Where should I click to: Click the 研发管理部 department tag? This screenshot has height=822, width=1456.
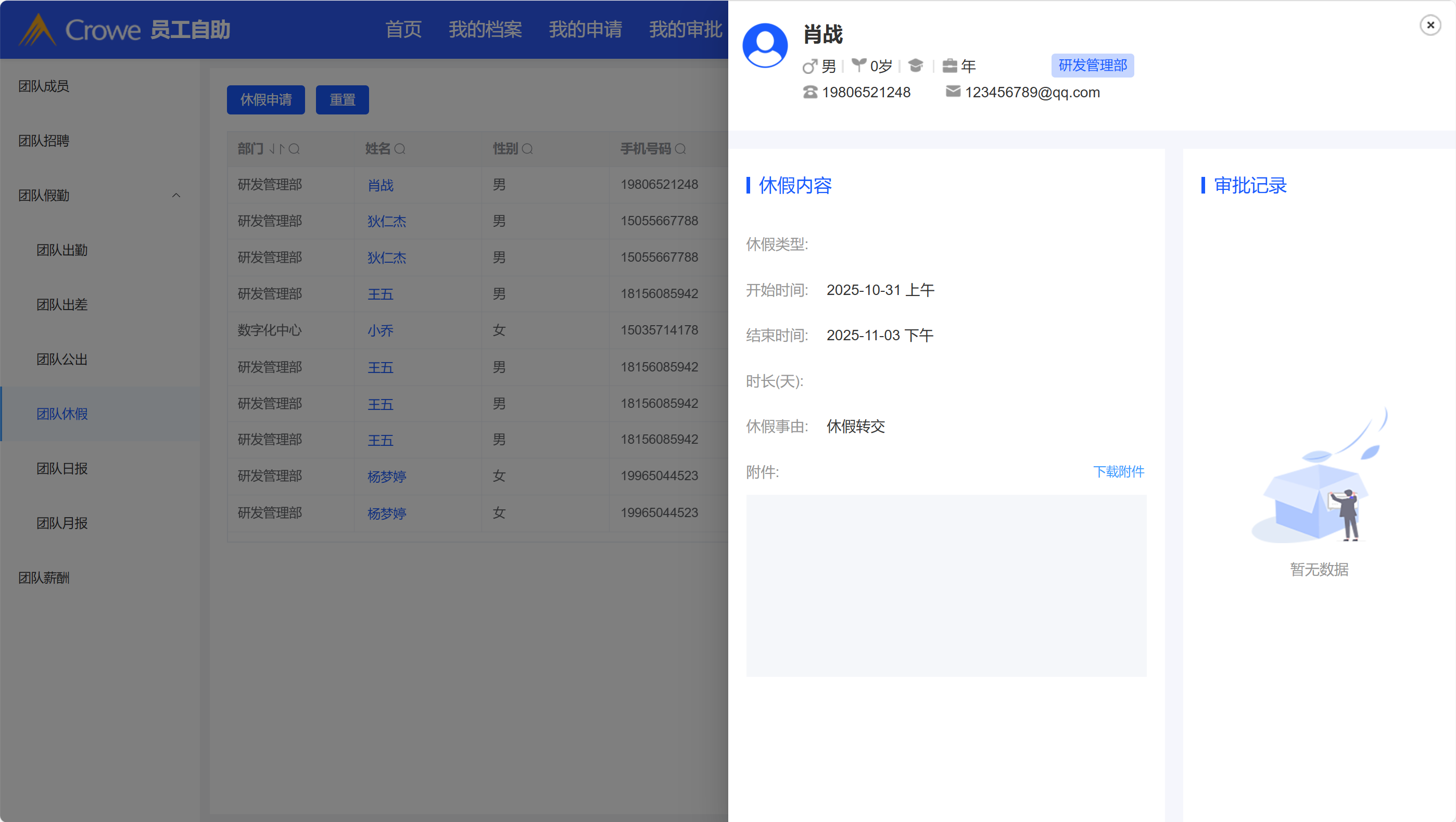1092,66
